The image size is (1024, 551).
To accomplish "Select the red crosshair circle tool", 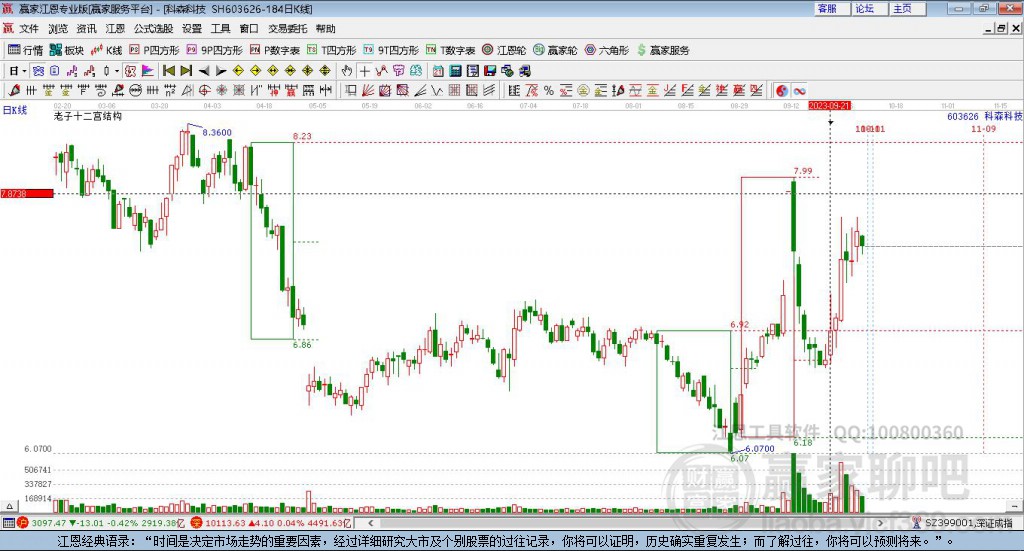I will [204, 91].
